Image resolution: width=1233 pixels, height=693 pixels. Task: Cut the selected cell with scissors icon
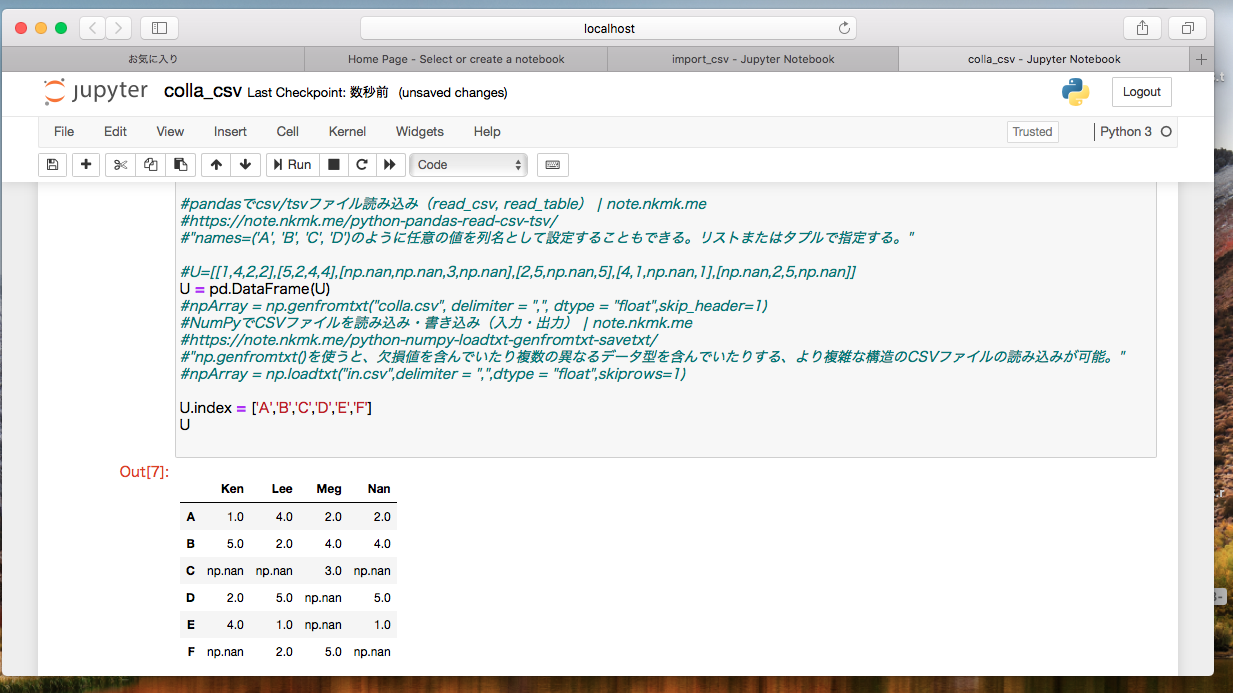[119, 164]
